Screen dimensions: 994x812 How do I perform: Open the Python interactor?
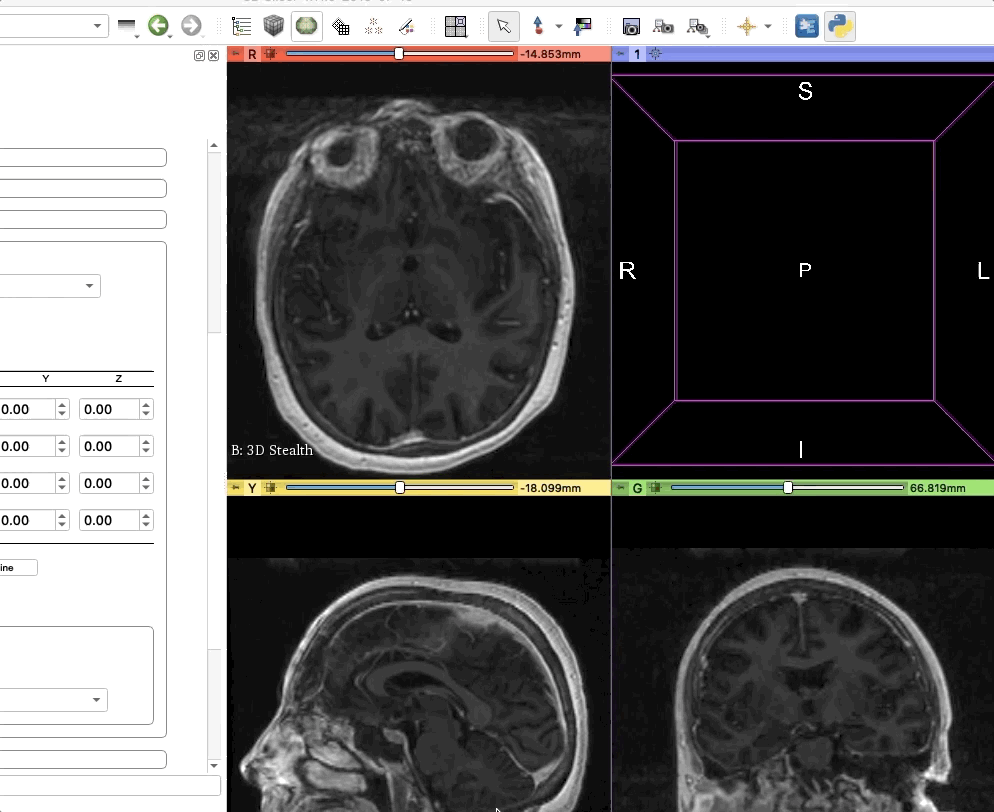click(x=840, y=27)
